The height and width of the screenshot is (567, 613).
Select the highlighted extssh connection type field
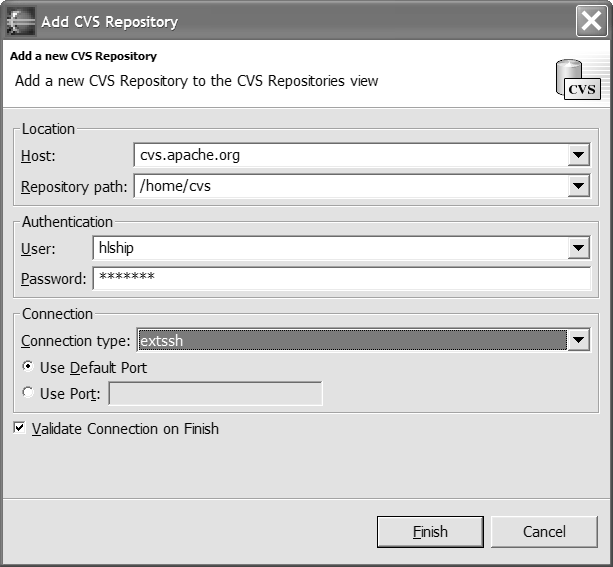[349, 341]
